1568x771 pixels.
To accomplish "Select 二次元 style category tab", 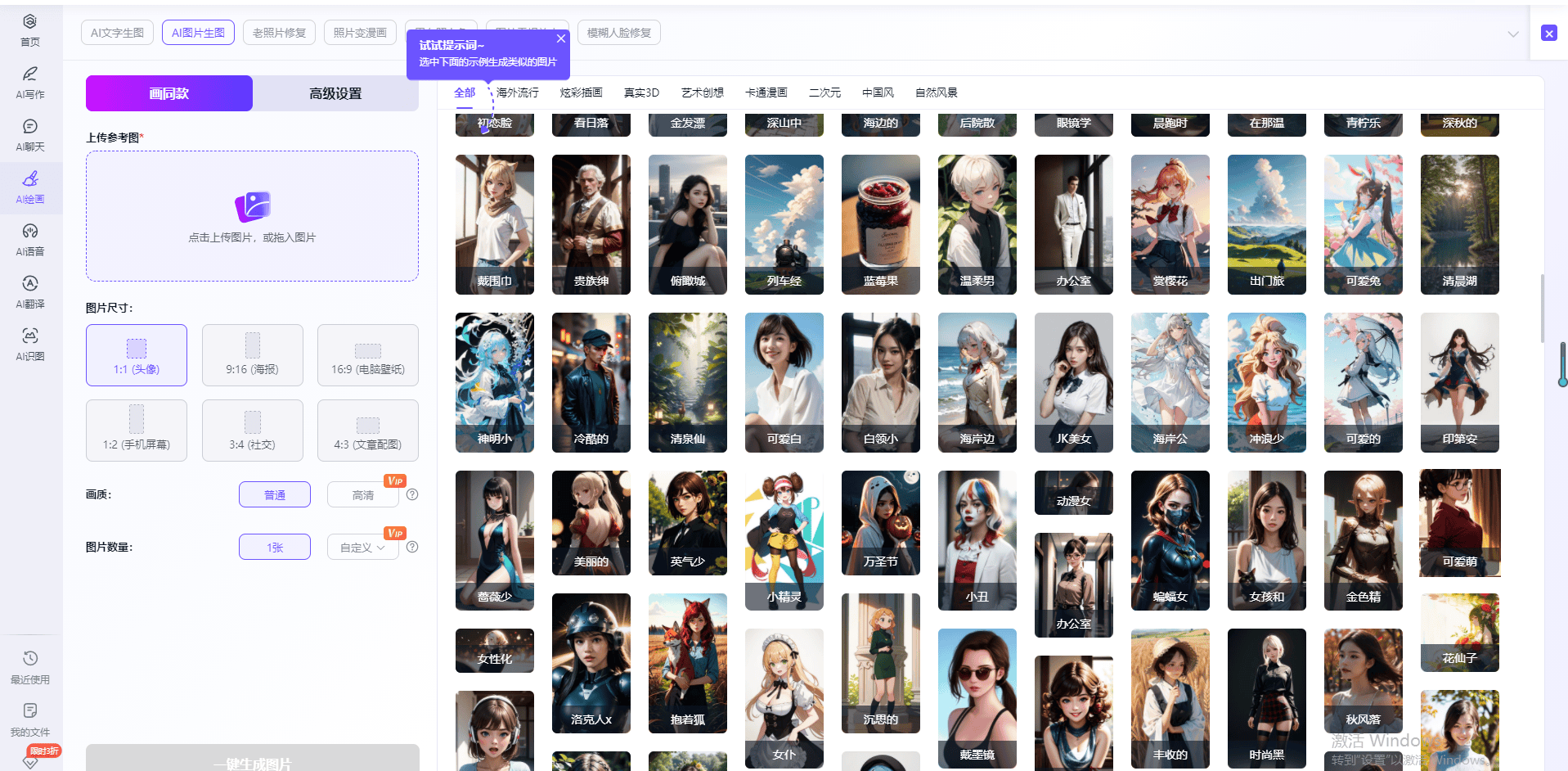I will pos(824,92).
